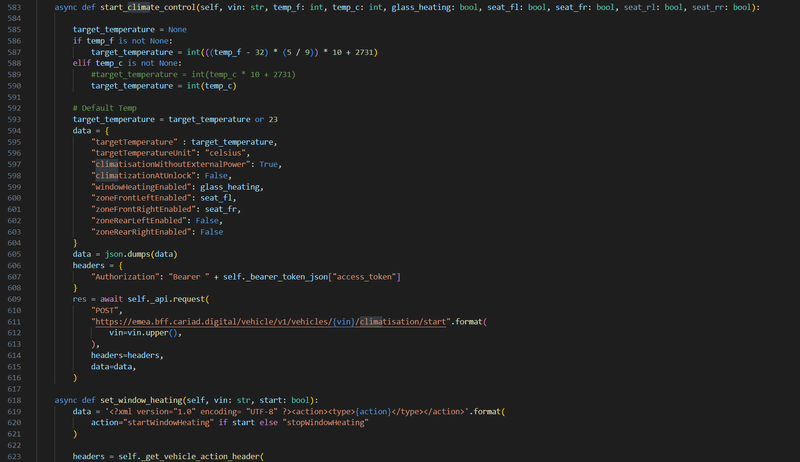
Task: Click _bearer_token_json on line 607
Action: (286, 277)
